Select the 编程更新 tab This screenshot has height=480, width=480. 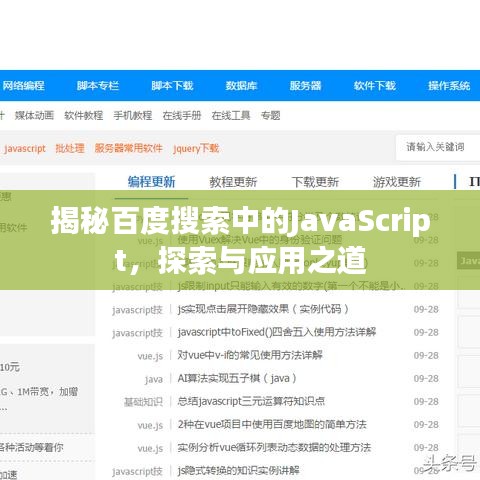[152, 182]
